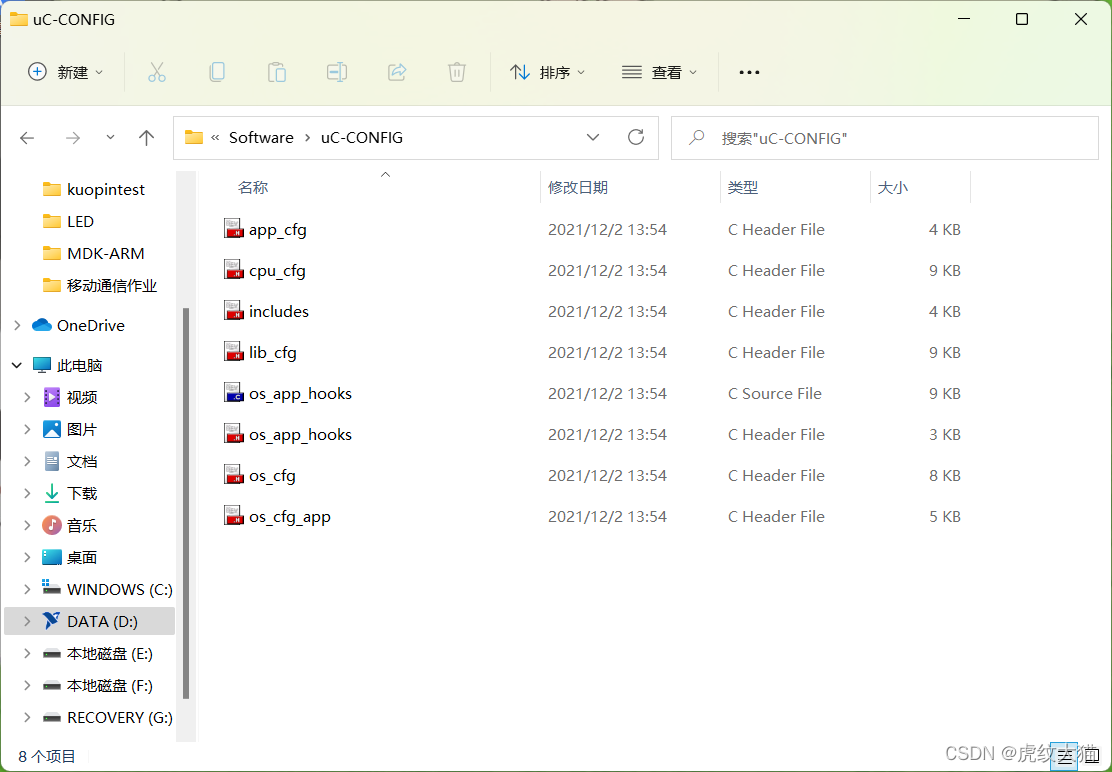
Task: Sort by 名称 column header
Action: click(x=252, y=188)
